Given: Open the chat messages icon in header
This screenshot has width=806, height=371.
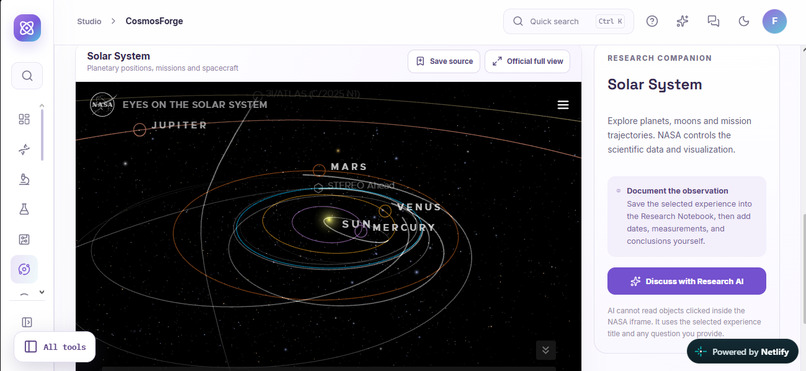Looking at the screenshot, I should (x=713, y=21).
